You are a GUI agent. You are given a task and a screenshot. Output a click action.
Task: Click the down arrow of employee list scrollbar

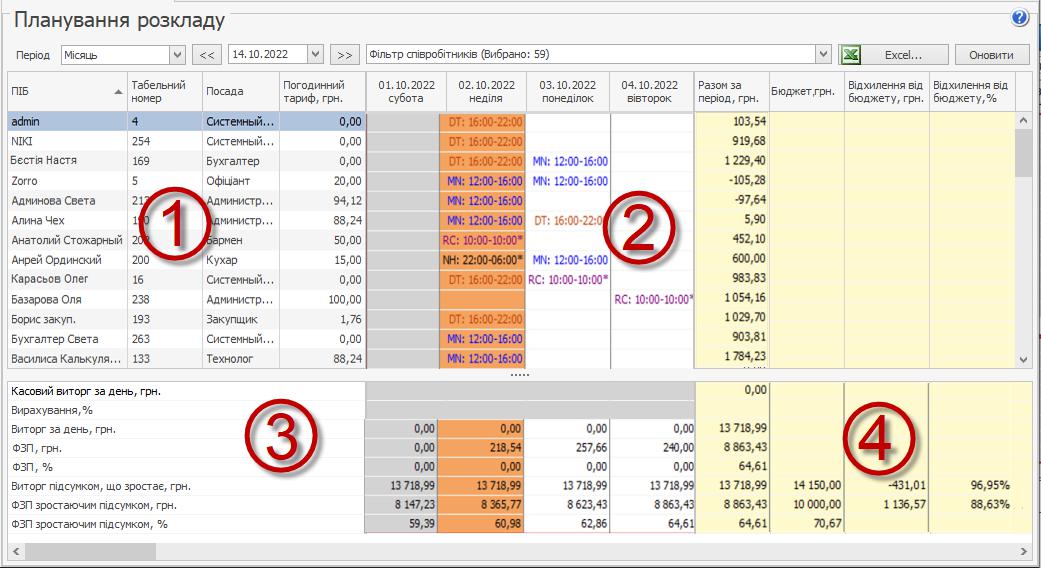1023,359
